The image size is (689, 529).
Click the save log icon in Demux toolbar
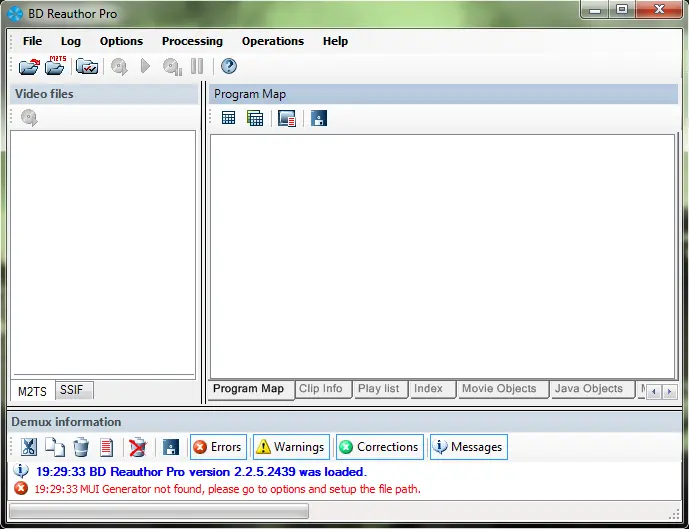pyautogui.click(x=171, y=447)
